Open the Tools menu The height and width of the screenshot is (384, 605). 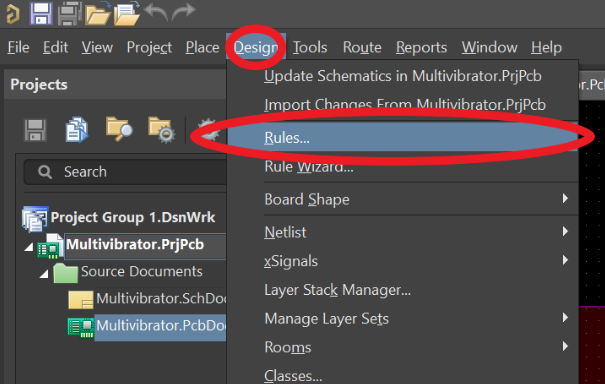tap(310, 47)
